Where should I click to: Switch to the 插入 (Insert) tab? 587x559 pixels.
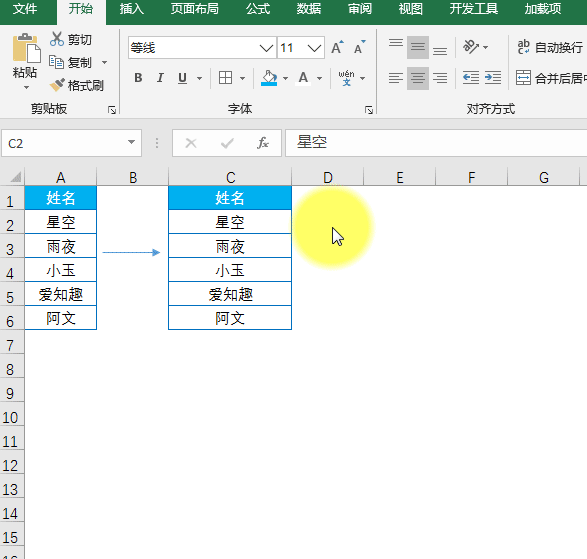132,9
